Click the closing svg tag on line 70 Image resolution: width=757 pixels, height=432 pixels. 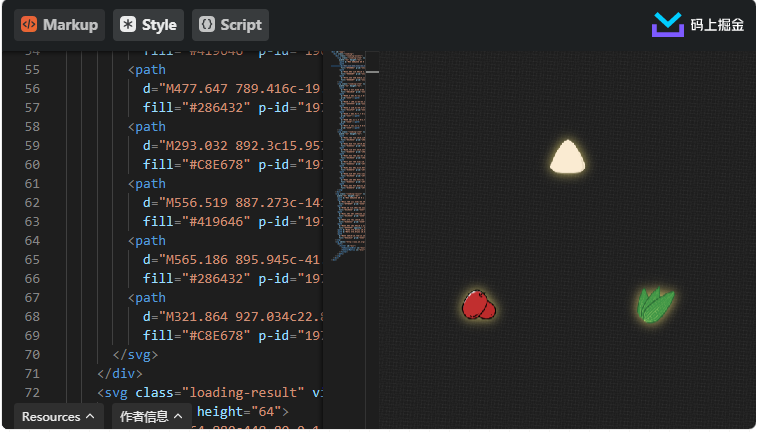tap(135, 355)
